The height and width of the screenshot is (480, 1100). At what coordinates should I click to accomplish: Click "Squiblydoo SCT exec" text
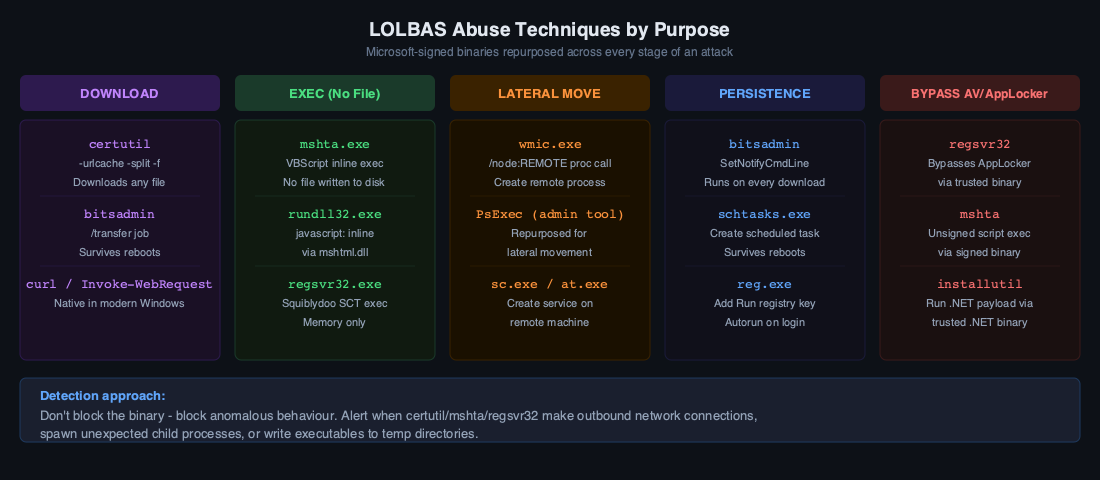click(x=335, y=303)
